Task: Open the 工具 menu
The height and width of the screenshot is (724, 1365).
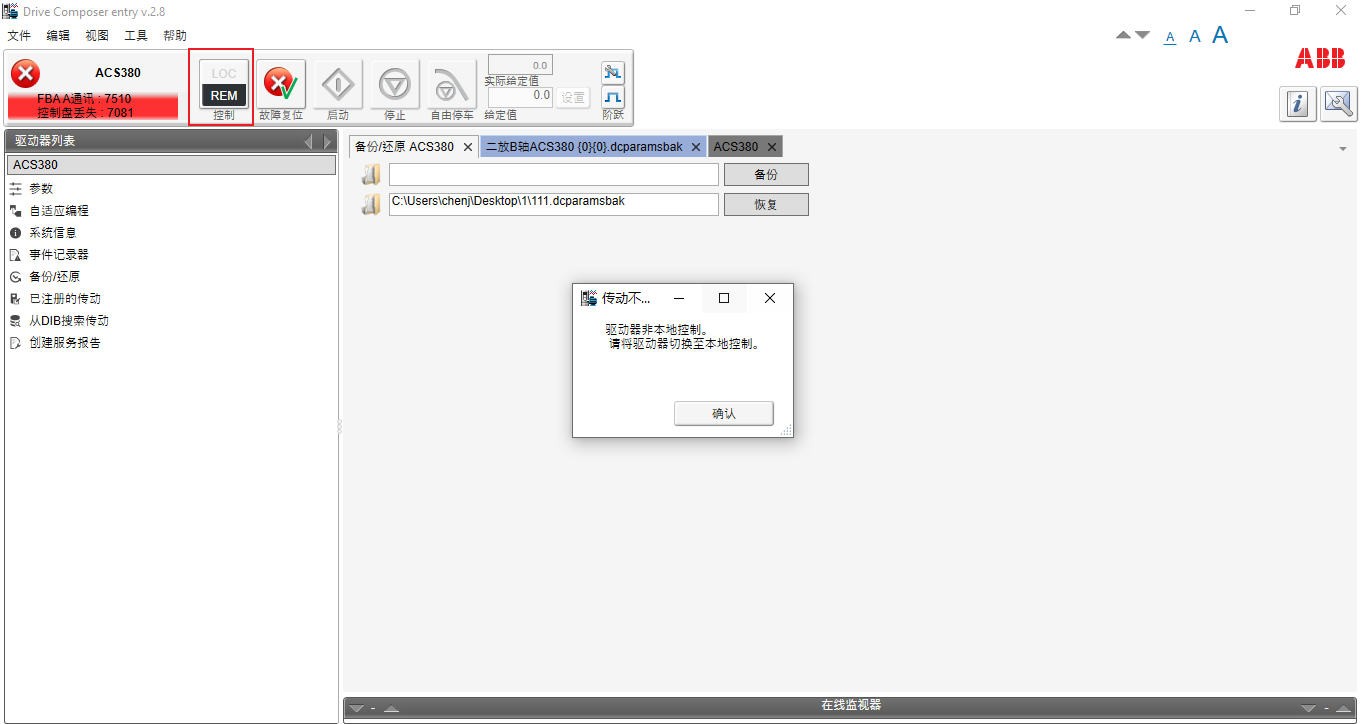Action: pyautogui.click(x=136, y=35)
